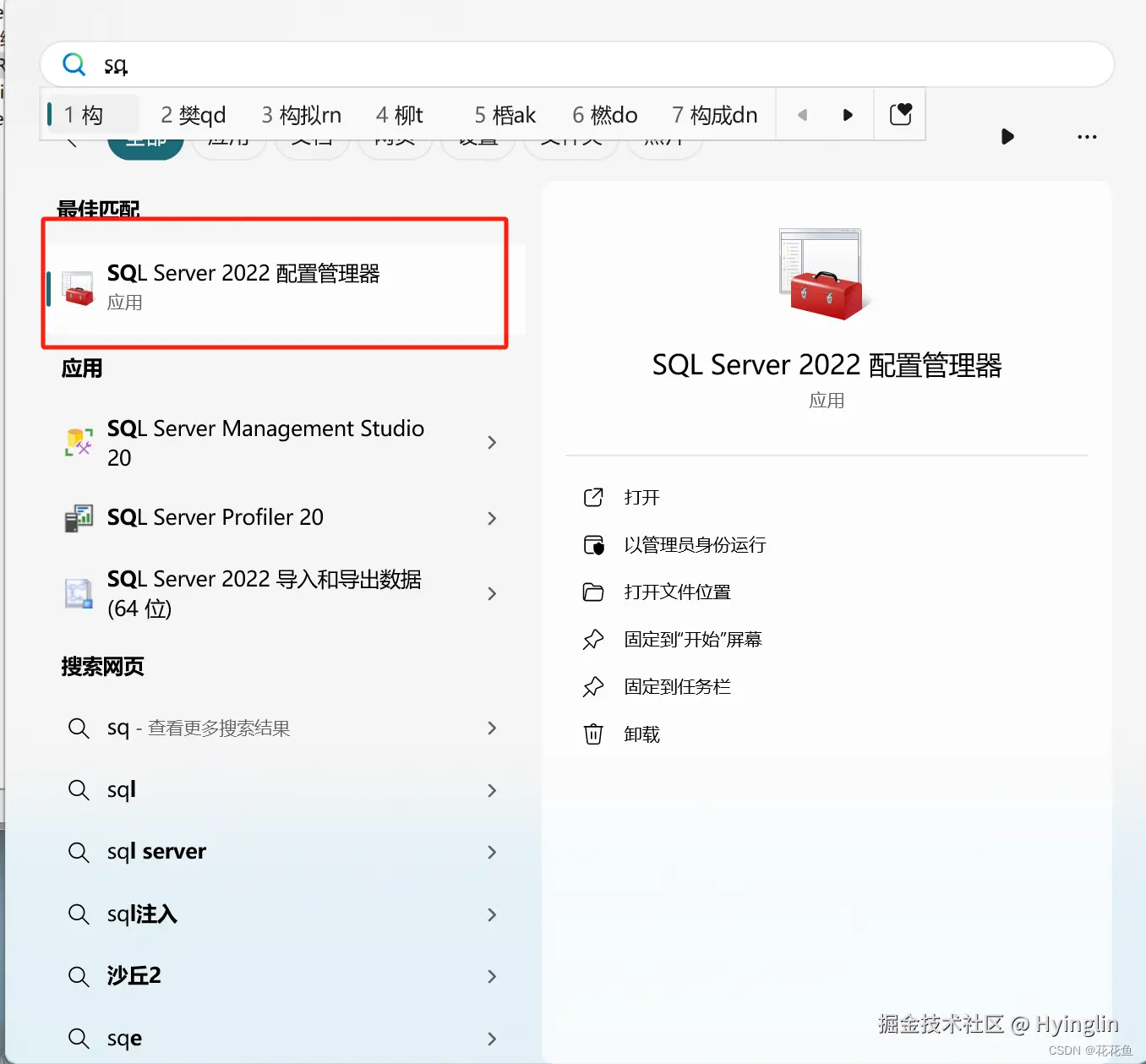
Task: Choose 固定到"开始"屏幕
Action: (693, 639)
